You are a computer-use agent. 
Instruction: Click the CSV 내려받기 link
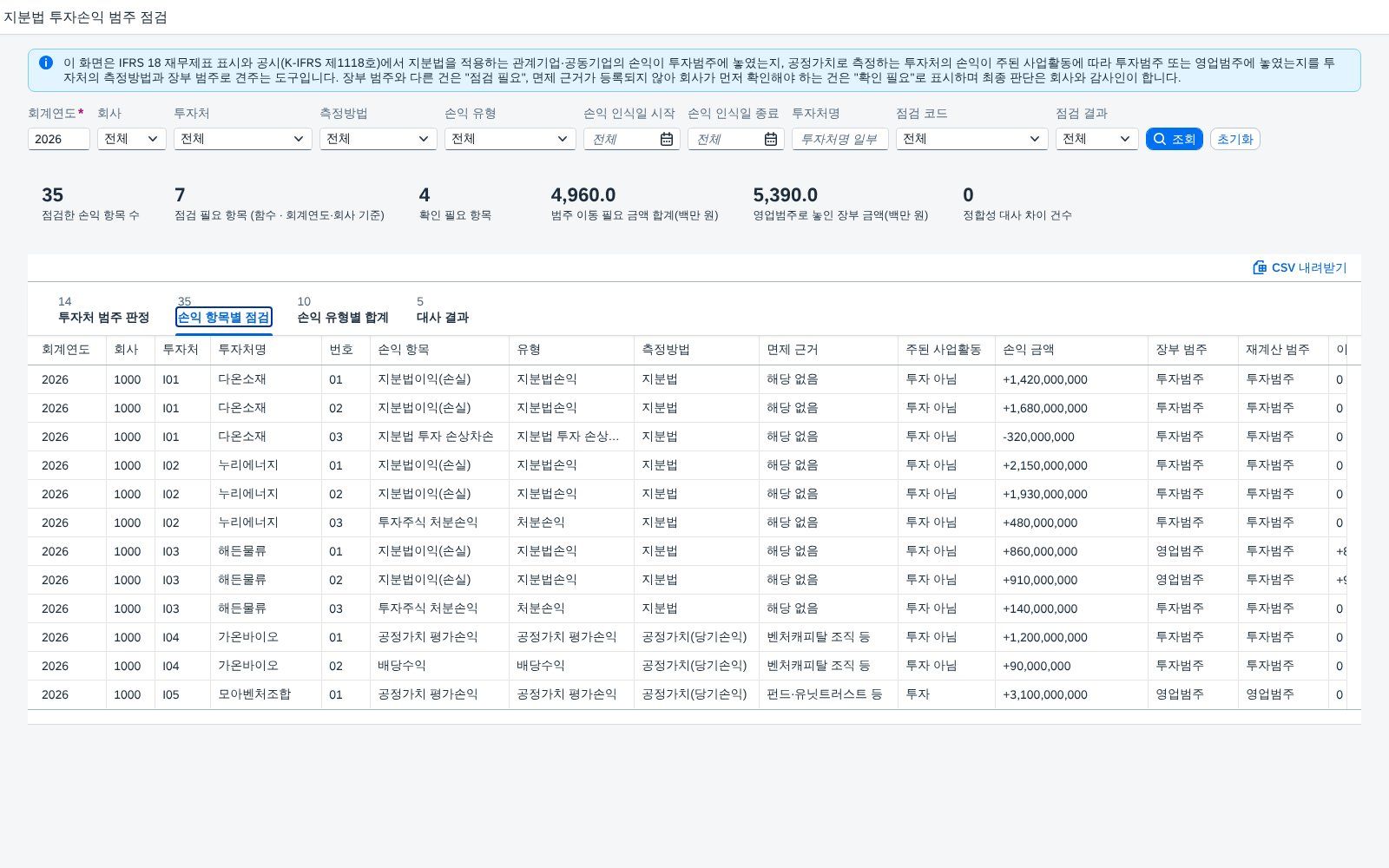[x=1300, y=267]
